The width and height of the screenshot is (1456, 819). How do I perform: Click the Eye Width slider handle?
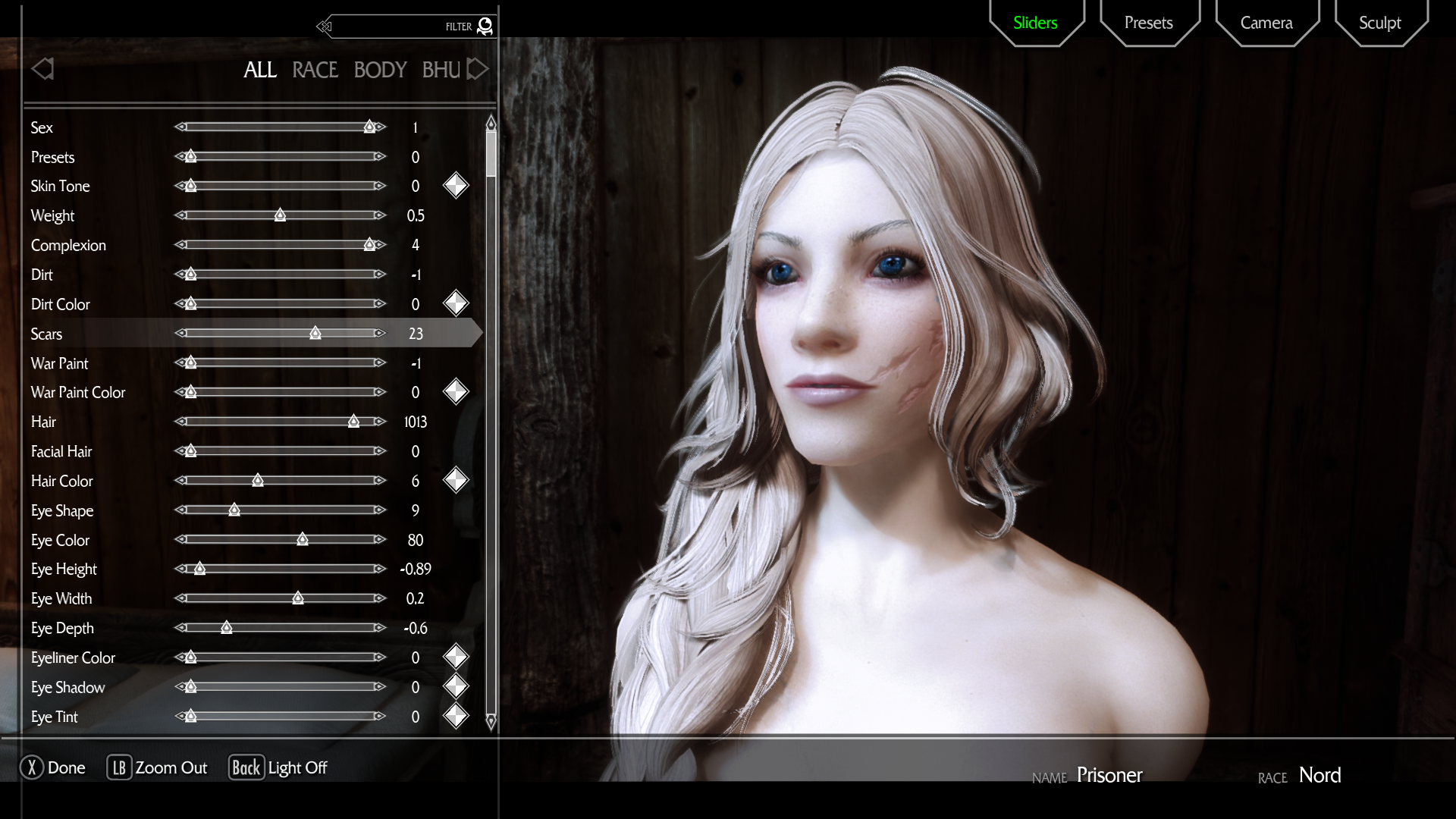point(298,598)
